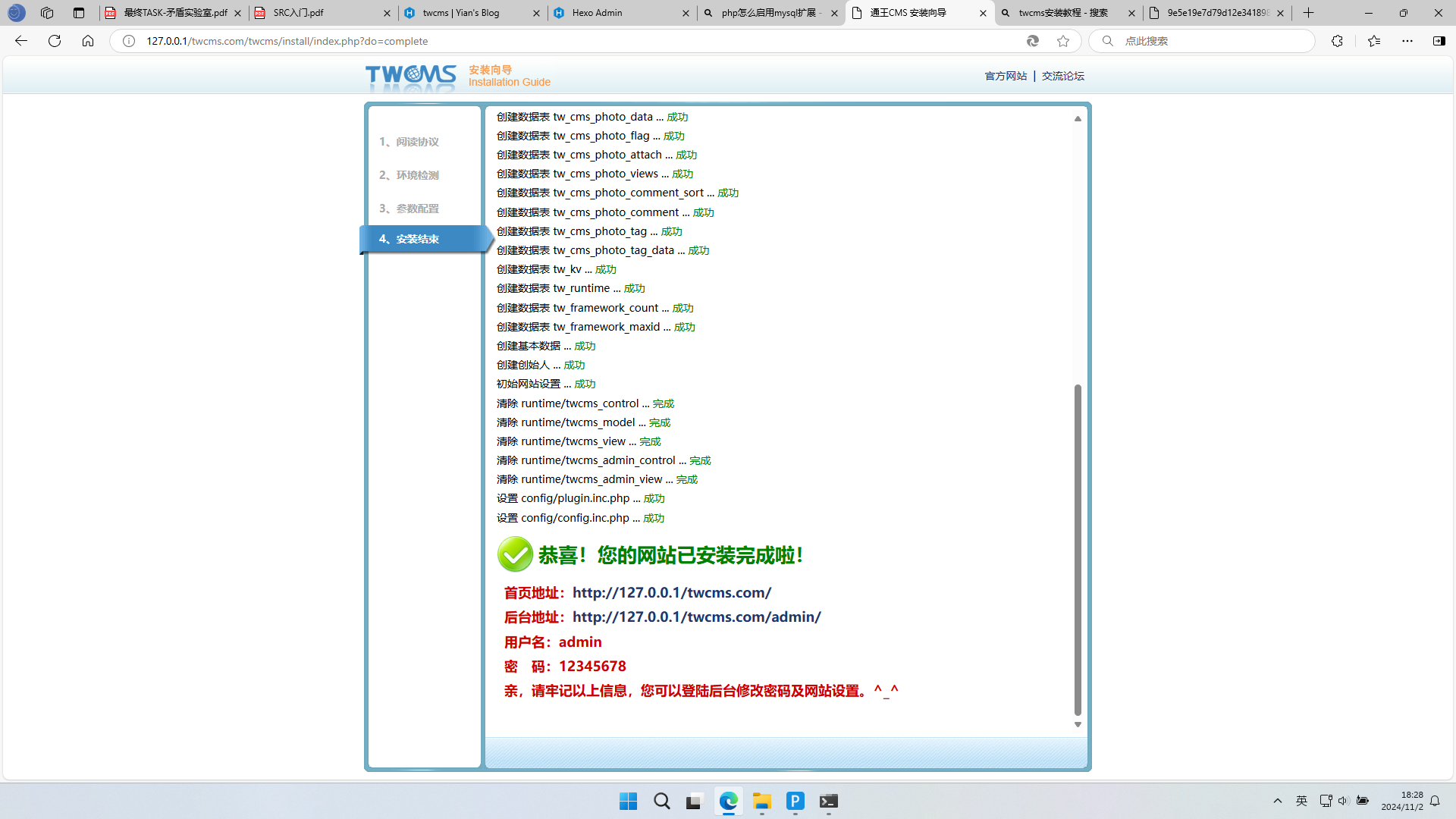Click log line tw_cms_photo_data 成功
This screenshot has height=819, width=1456.
[592, 117]
